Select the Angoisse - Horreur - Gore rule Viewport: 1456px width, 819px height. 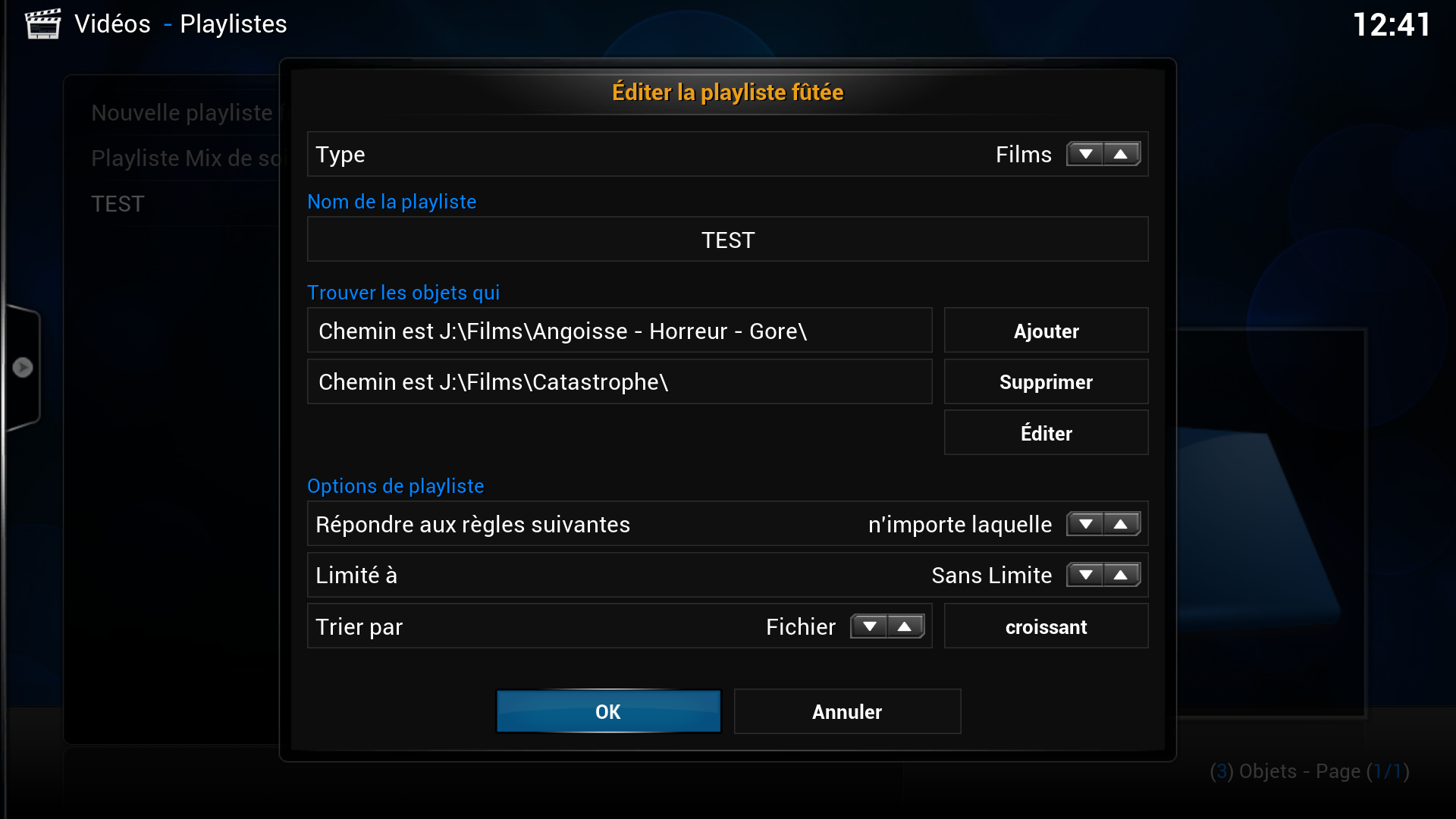(x=620, y=331)
